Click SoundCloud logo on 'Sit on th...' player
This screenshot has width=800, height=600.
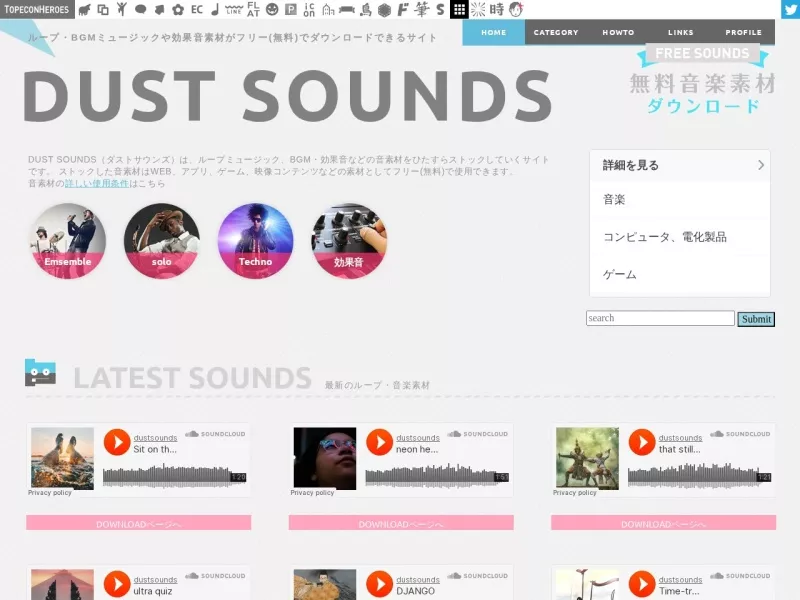click(215, 434)
